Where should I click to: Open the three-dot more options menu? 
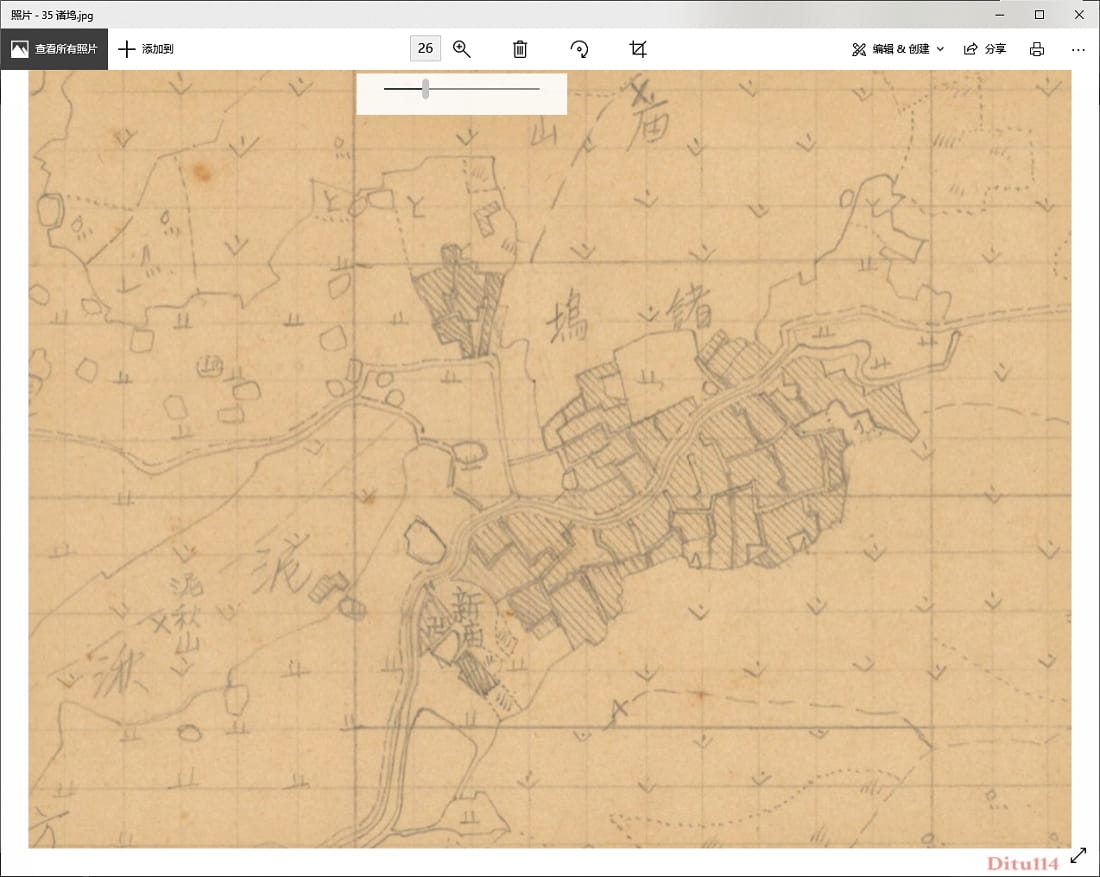1078,49
